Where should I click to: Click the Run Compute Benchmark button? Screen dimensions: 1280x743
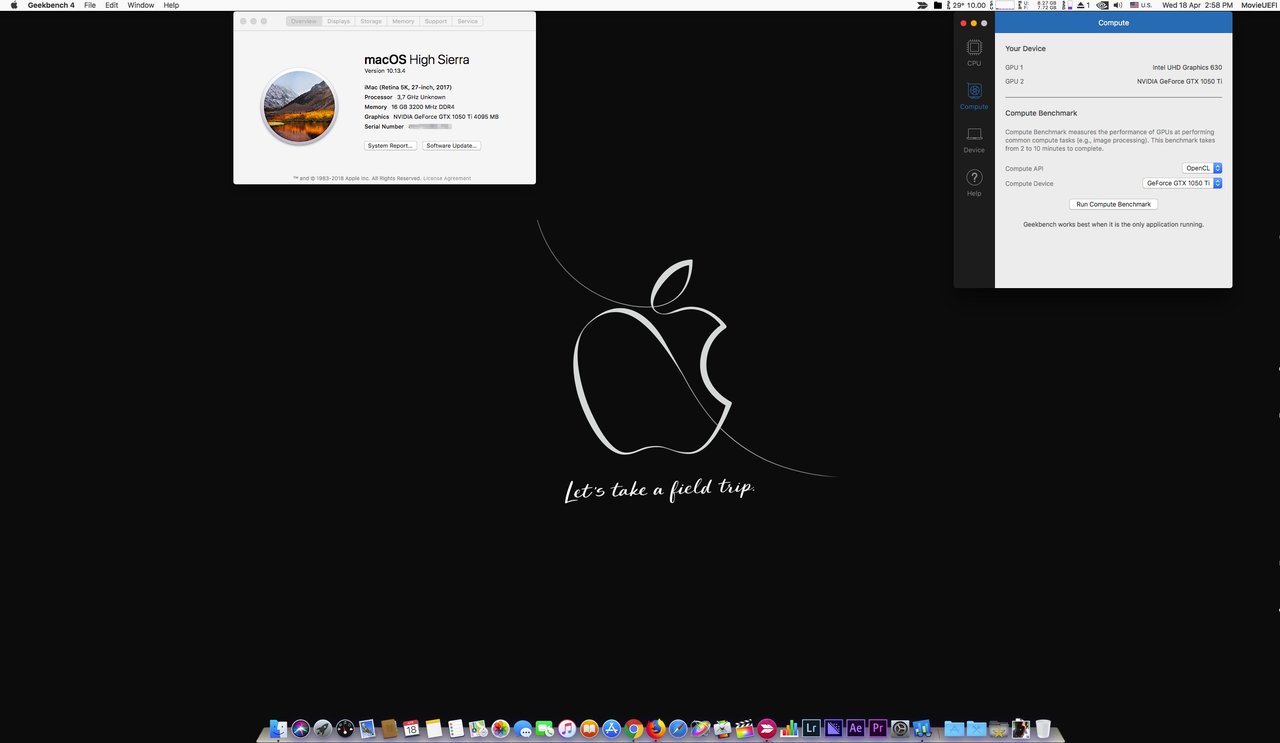pyautogui.click(x=1113, y=204)
